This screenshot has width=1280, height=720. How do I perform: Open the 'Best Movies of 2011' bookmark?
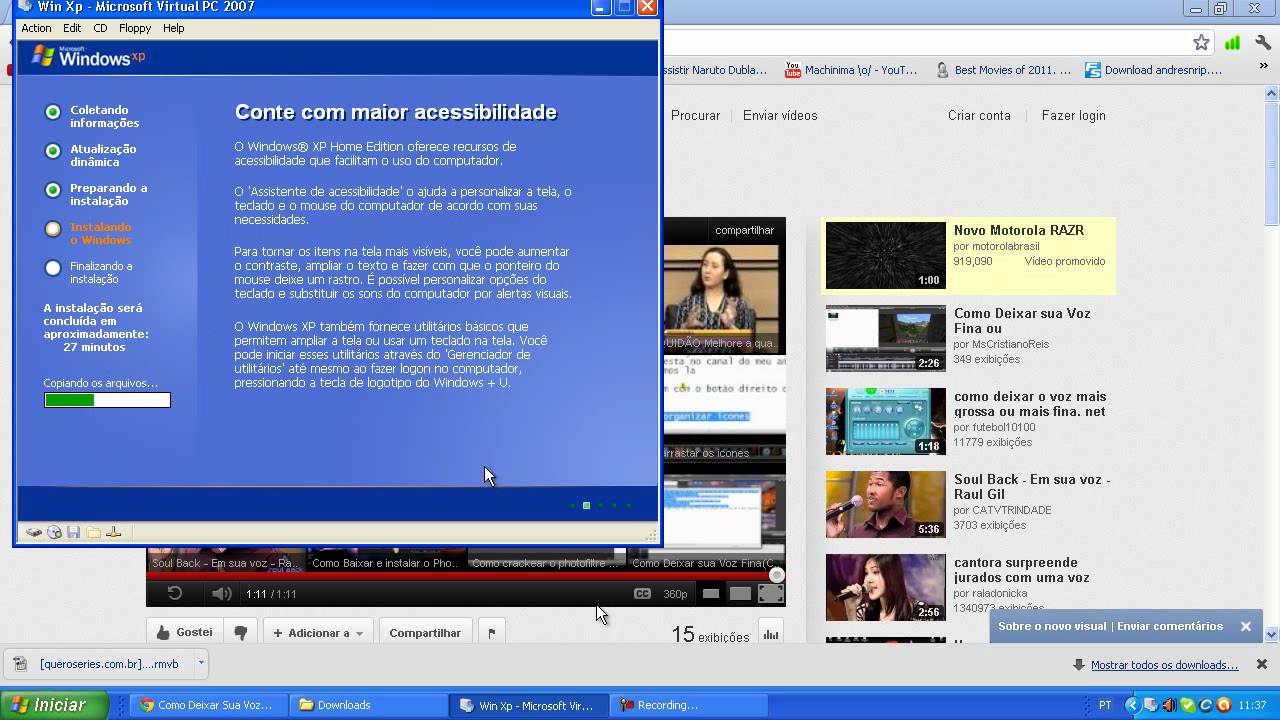(1003, 70)
